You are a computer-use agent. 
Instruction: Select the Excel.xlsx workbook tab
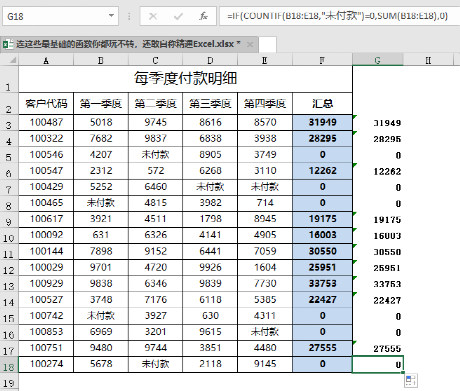[x=128, y=44]
